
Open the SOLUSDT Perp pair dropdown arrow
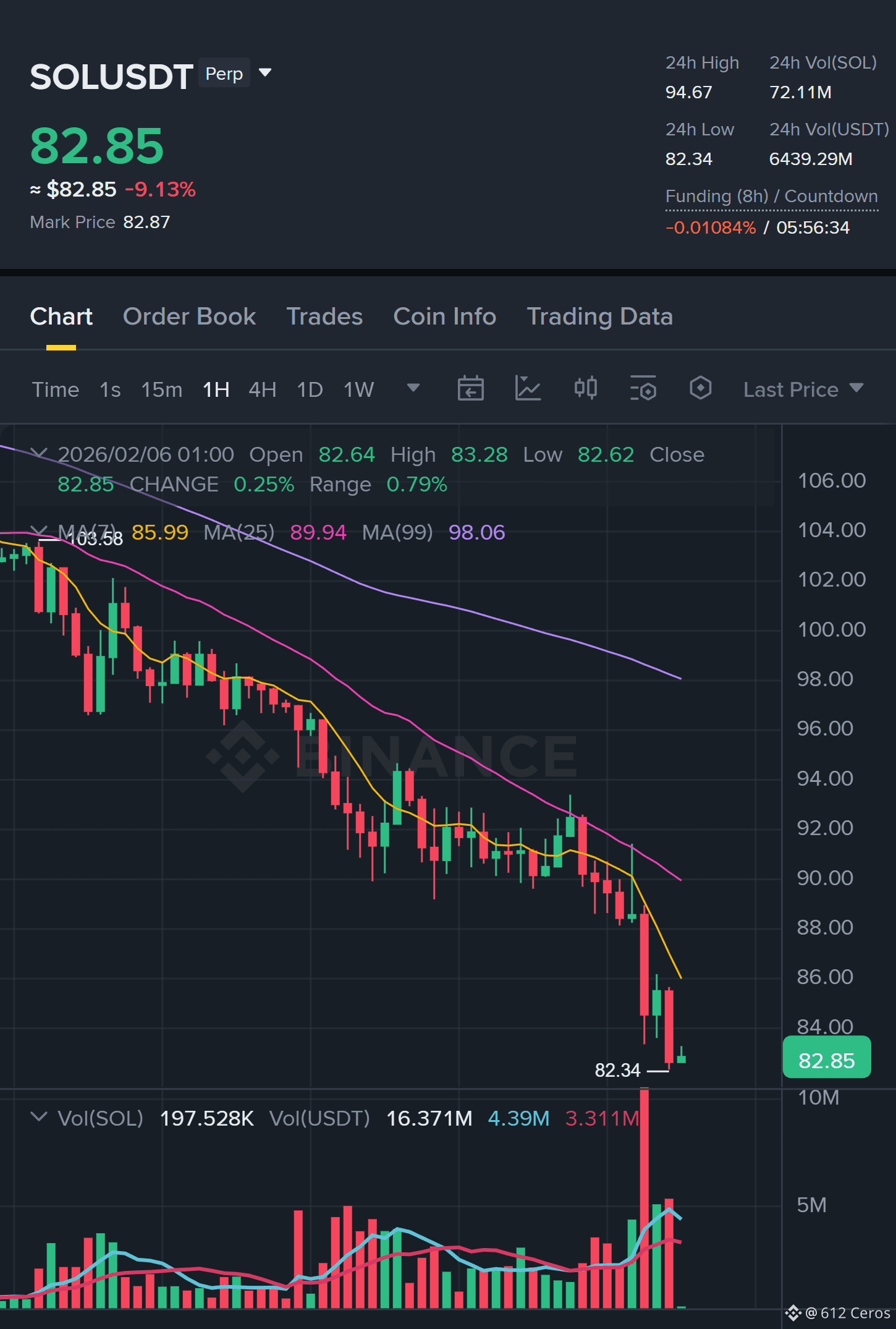click(265, 73)
